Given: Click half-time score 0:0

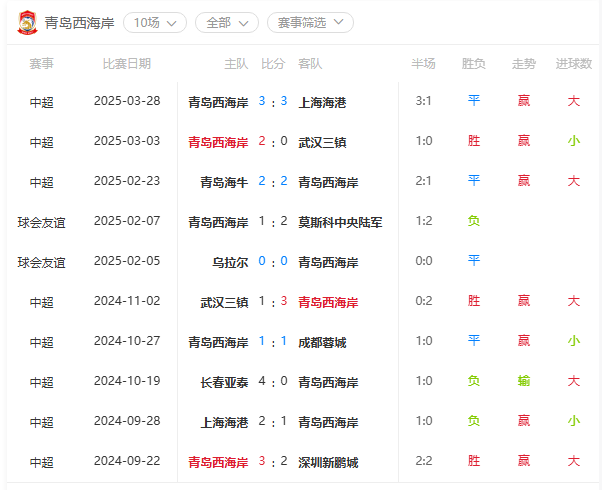Looking at the screenshot, I should [x=423, y=261].
